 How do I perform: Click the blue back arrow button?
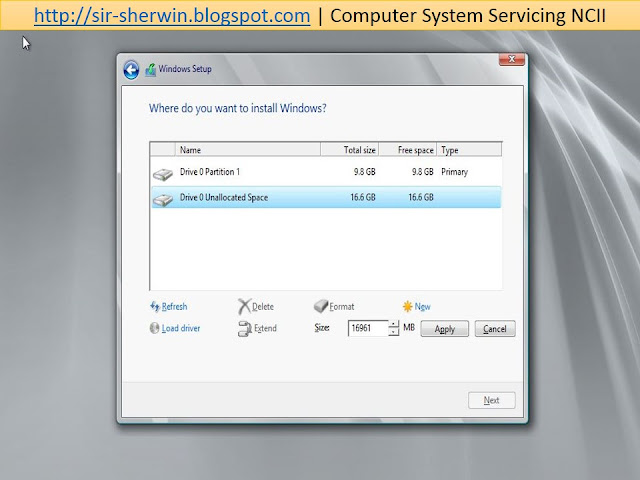coord(131,70)
